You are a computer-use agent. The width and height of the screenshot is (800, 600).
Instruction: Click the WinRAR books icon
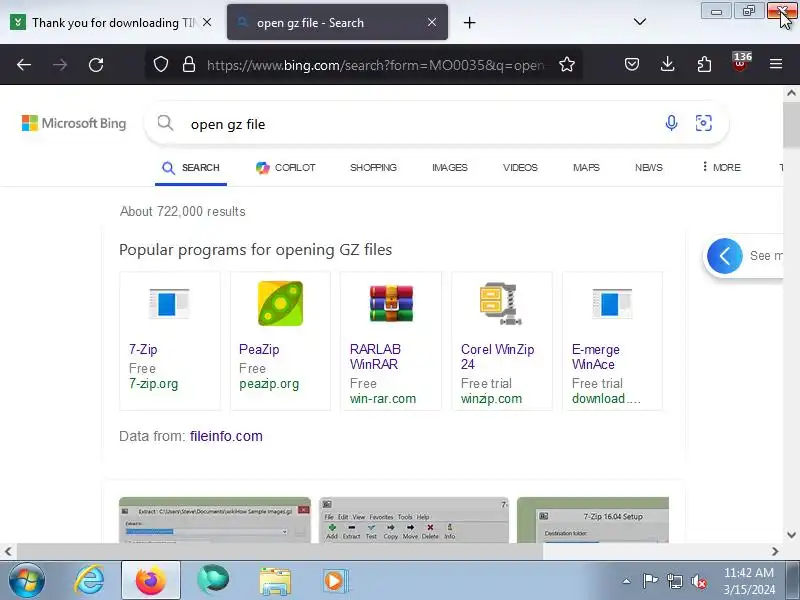click(391, 304)
